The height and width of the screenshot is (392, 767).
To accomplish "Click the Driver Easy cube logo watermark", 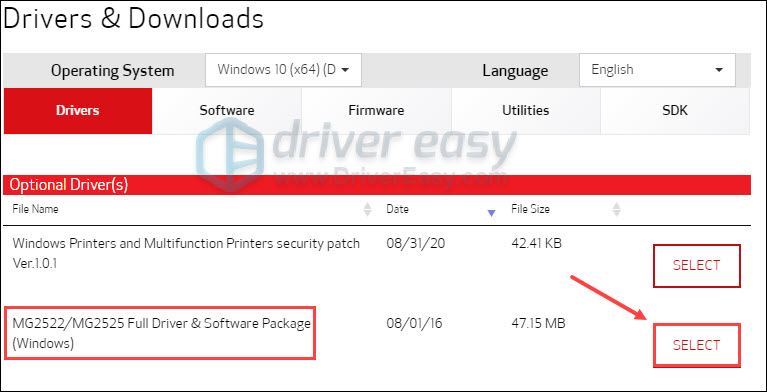I will (x=230, y=153).
